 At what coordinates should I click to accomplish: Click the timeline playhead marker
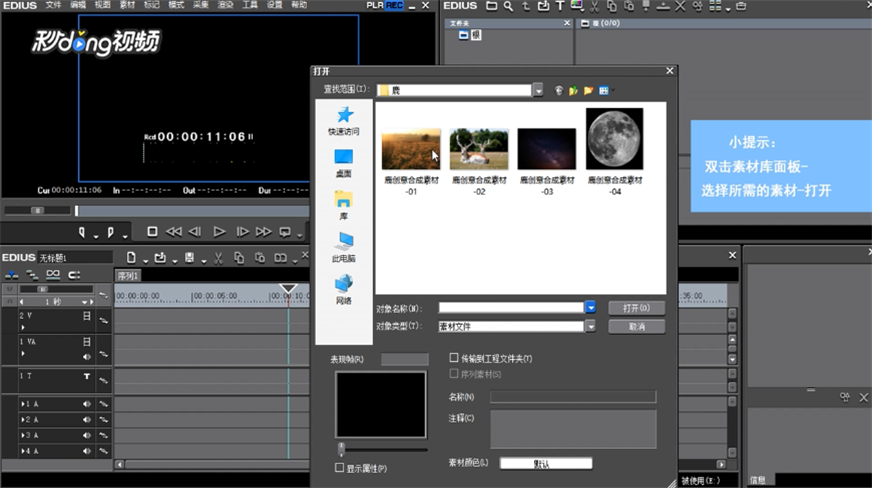pyautogui.click(x=288, y=288)
